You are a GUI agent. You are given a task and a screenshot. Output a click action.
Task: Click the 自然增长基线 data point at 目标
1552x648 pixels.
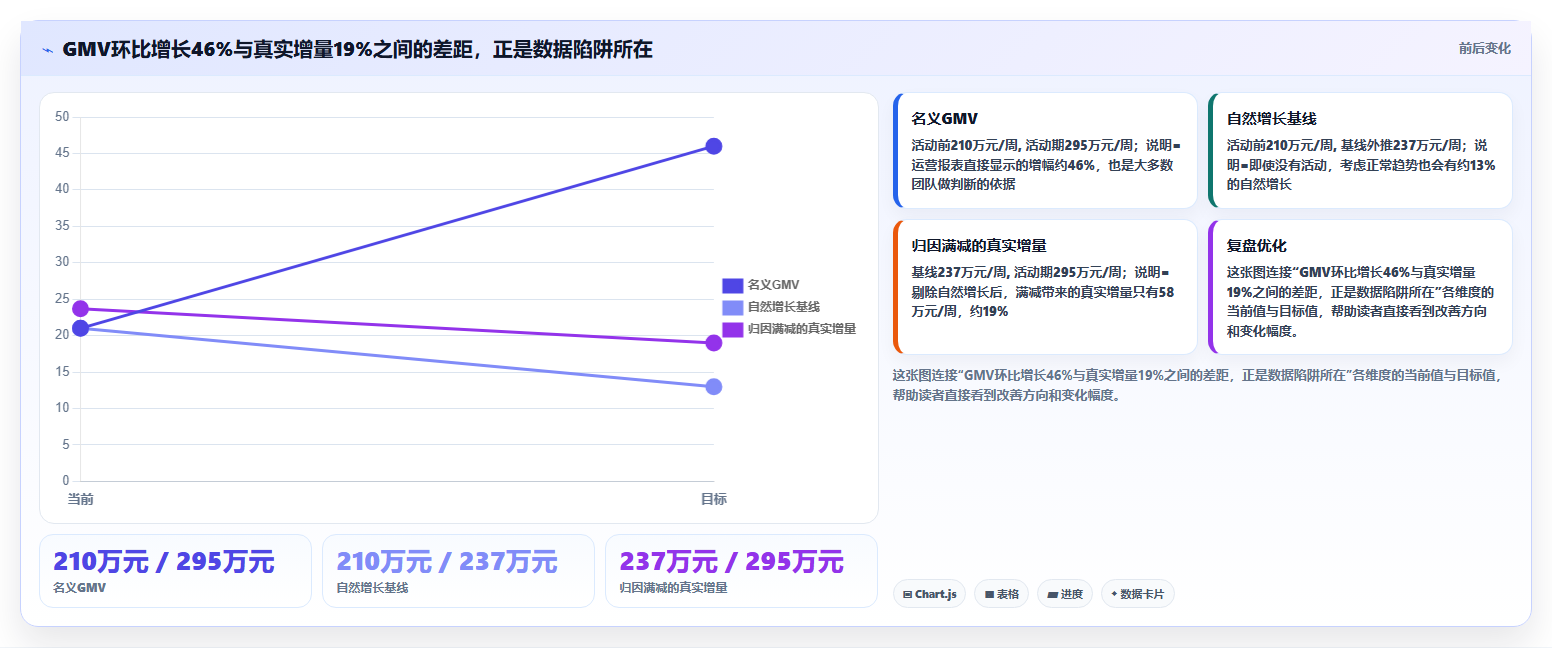pos(714,387)
